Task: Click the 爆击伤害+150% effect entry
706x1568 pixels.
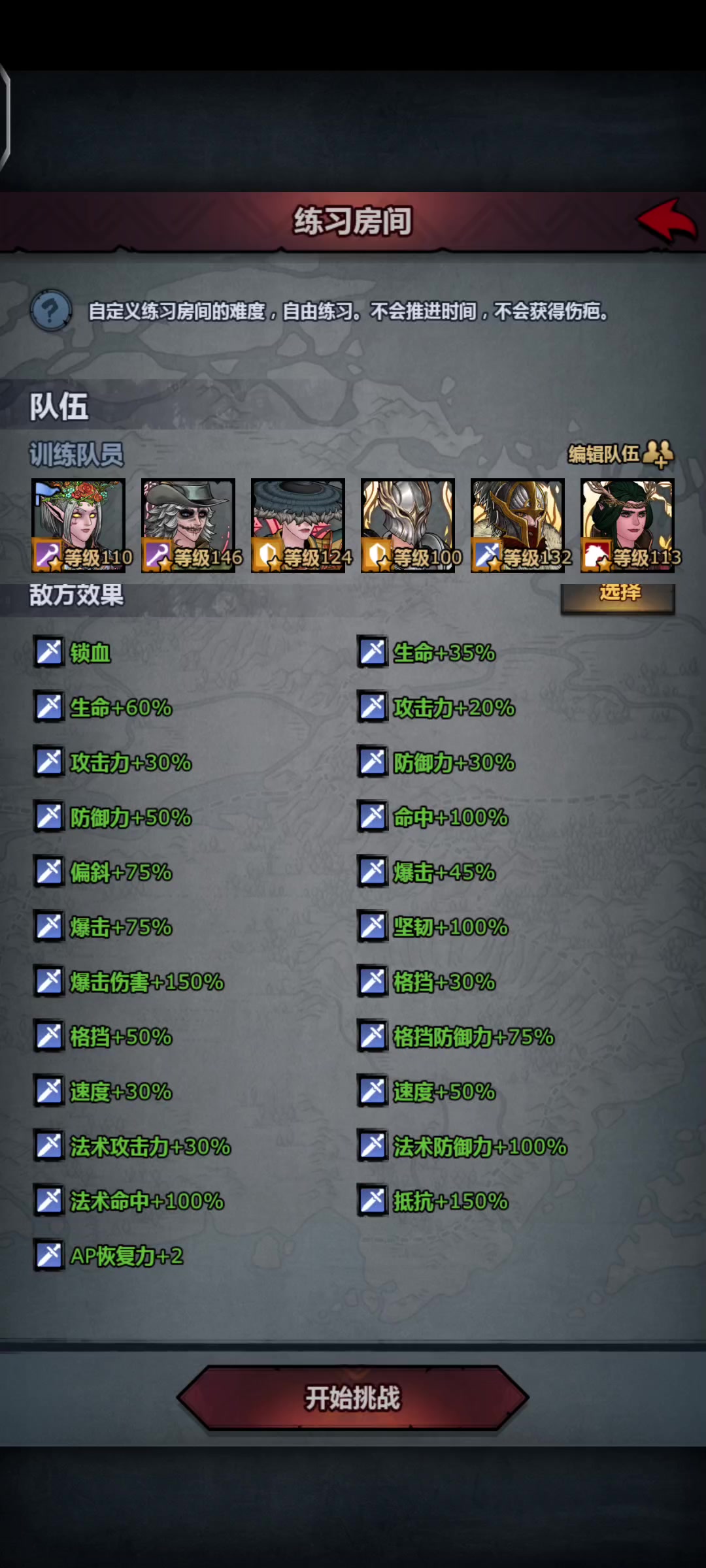Action: click(x=129, y=981)
